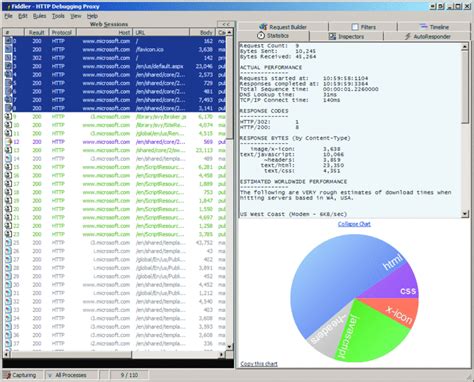Toggle Capturing status in status bar
The image size is (474, 382).
pyautogui.click(x=22, y=375)
